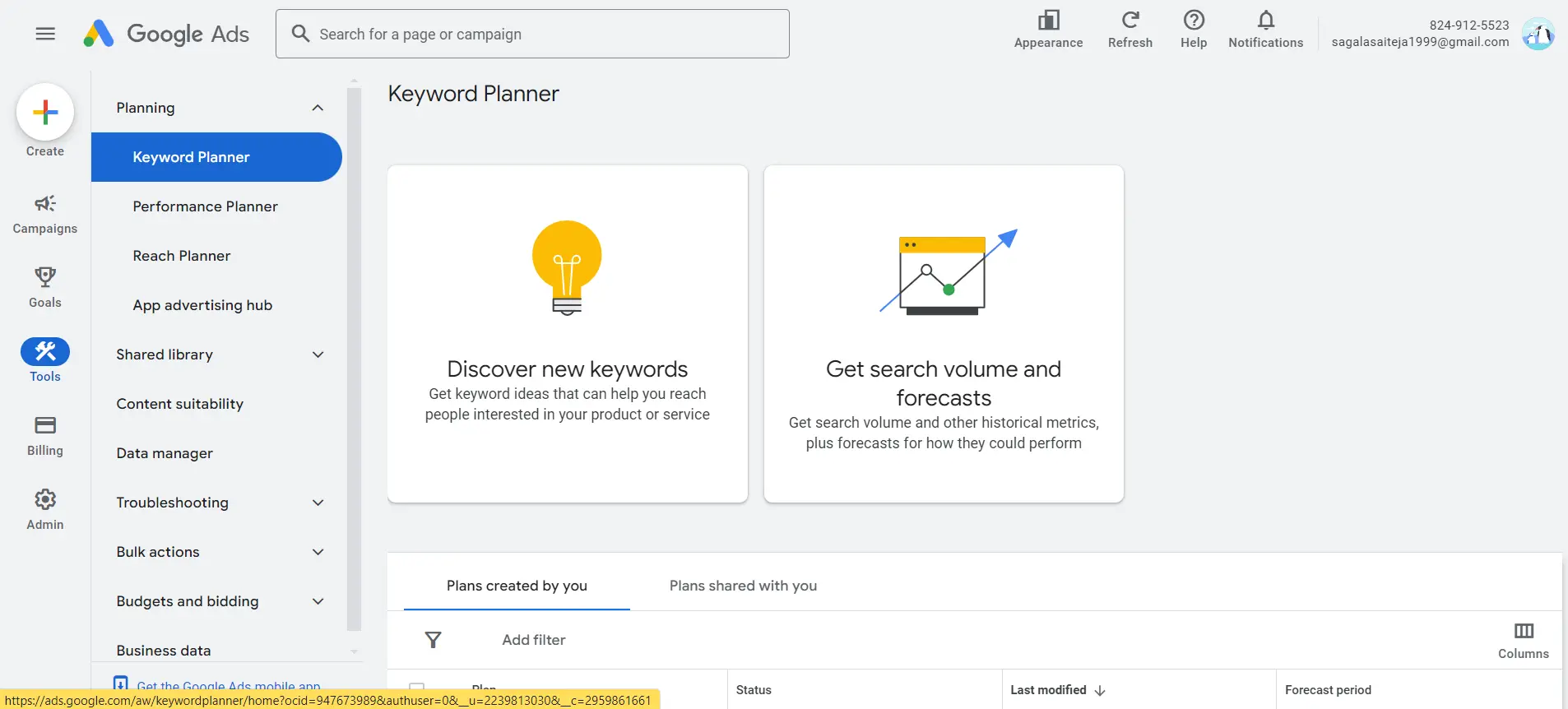Click the account ID 824-912-5523
Screen dimensions: 1568x709
pyautogui.click(x=1469, y=25)
